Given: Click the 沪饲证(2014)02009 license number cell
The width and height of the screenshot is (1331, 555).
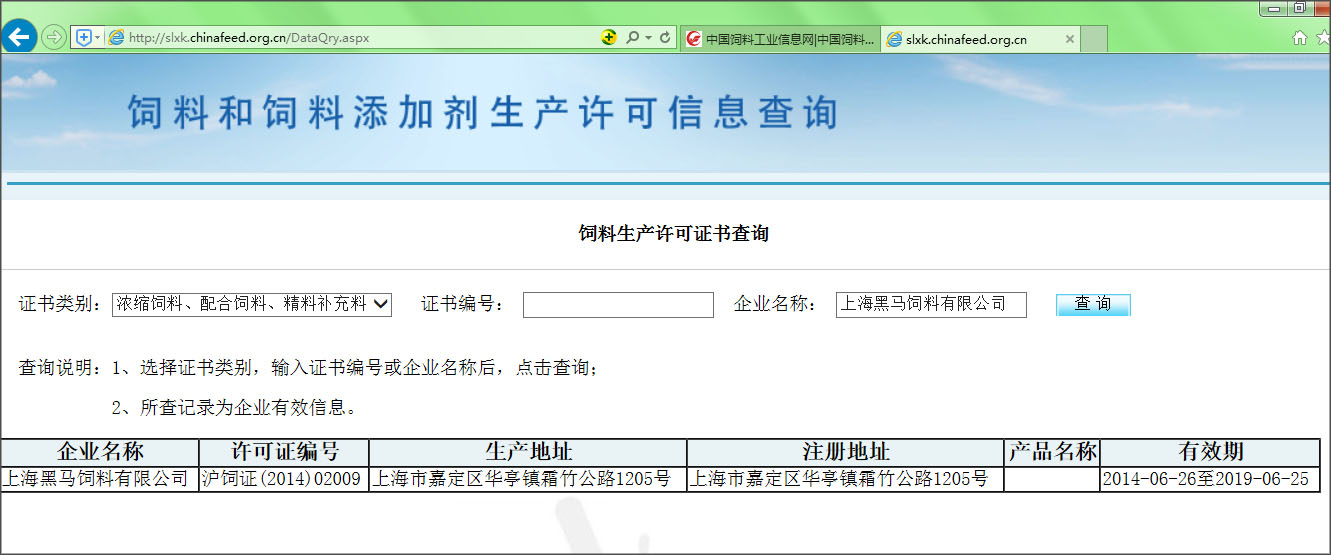Looking at the screenshot, I should click(x=283, y=480).
